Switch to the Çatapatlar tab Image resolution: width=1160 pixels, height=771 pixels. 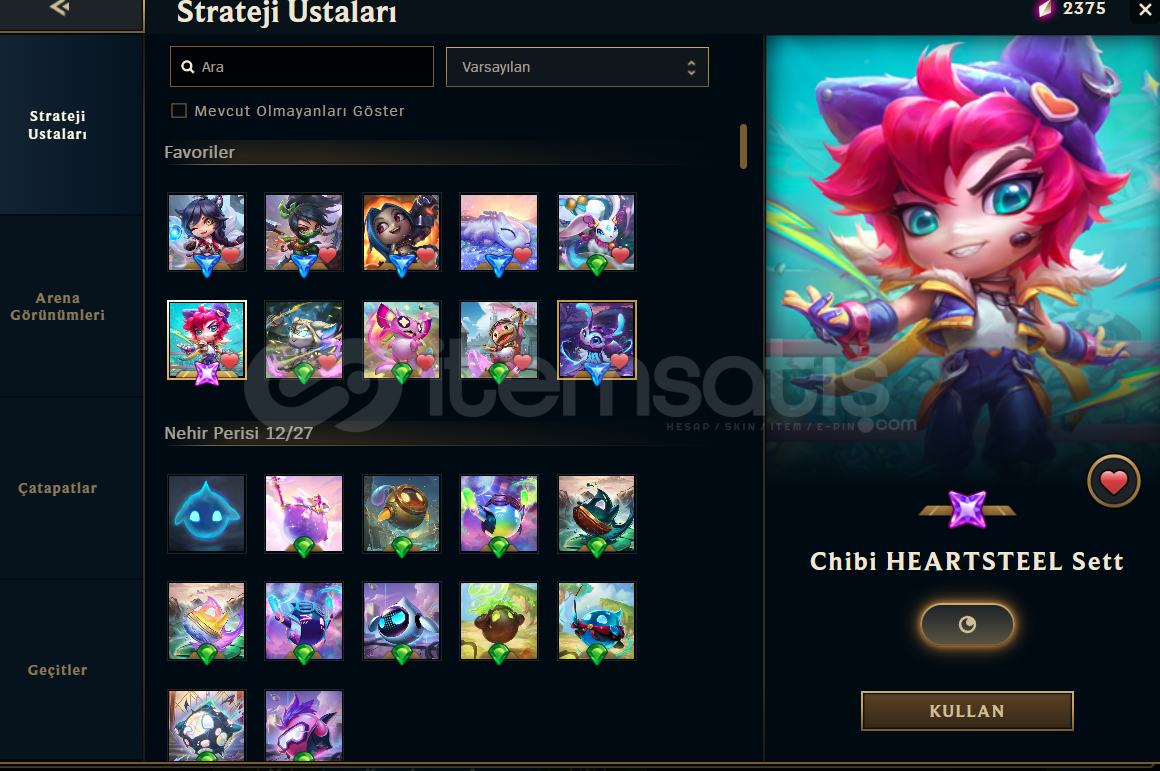(x=58, y=488)
